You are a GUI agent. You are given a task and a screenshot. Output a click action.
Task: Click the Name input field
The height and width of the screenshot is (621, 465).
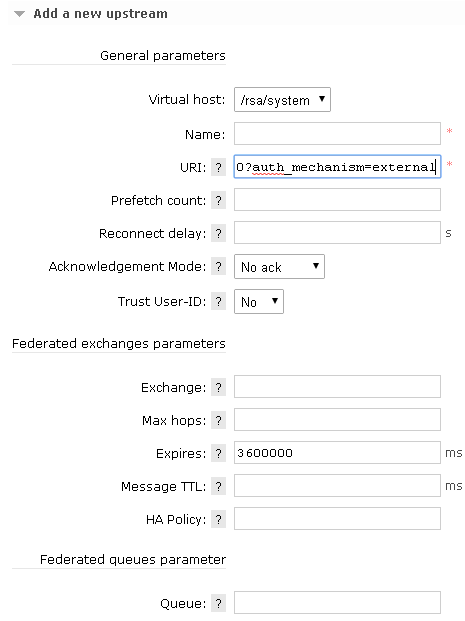click(x=337, y=134)
